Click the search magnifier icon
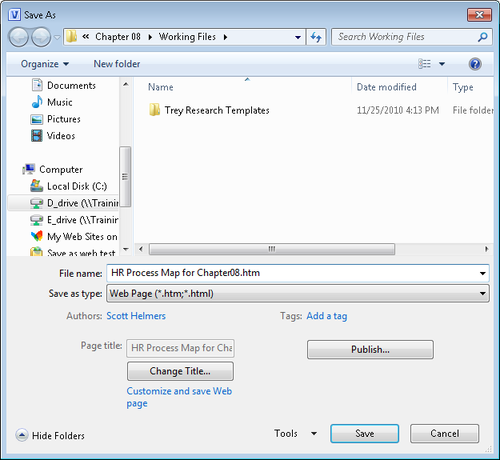 (x=482, y=37)
